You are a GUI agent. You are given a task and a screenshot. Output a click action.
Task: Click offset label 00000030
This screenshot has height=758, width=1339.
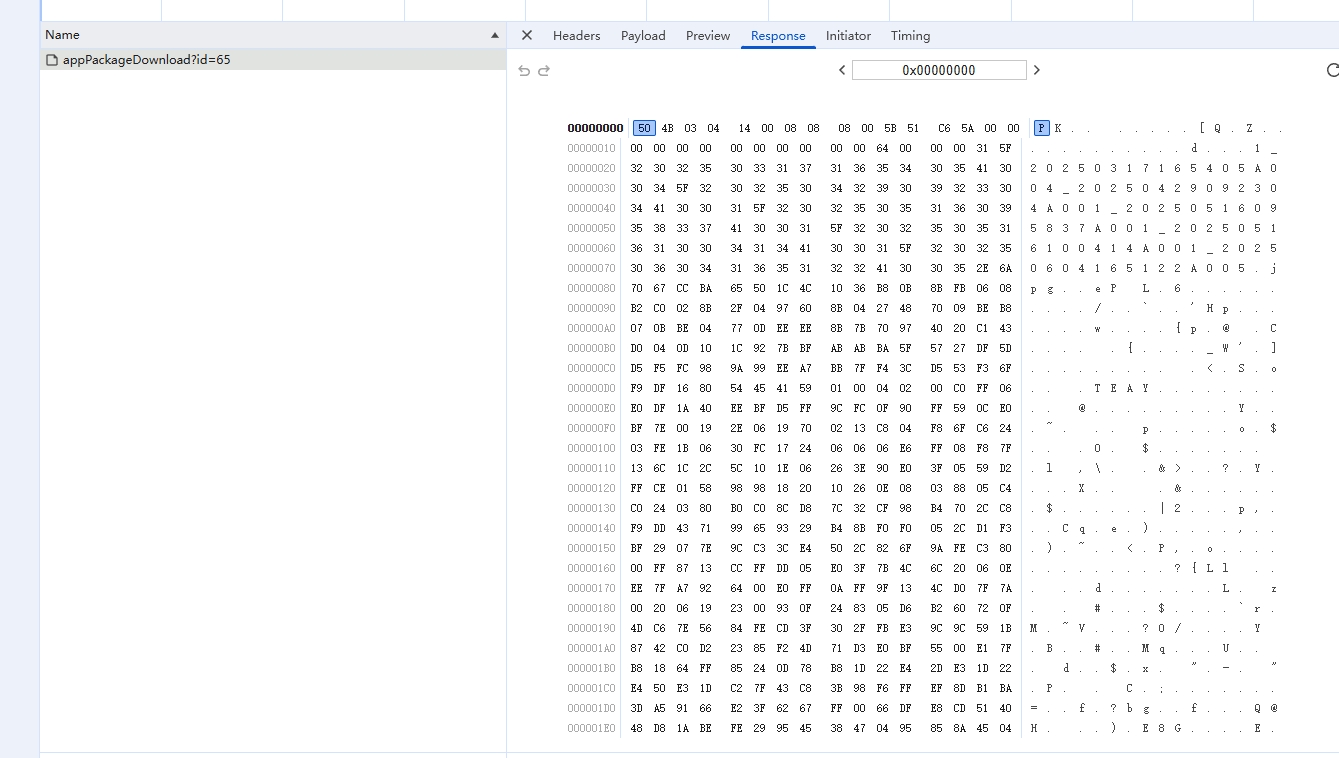point(592,188)
